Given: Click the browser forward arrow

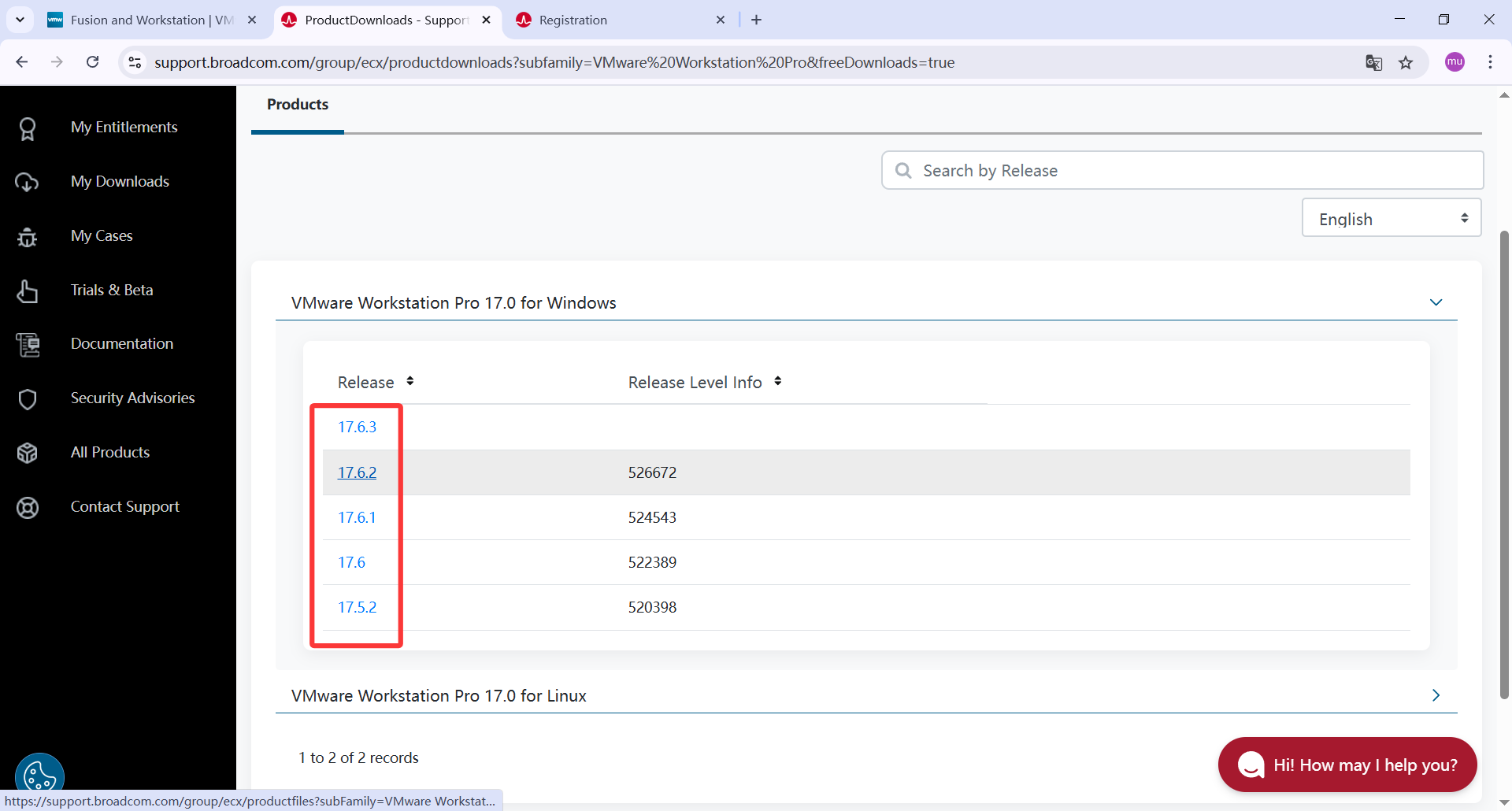Looking at the screenshot, I should 57,62.
